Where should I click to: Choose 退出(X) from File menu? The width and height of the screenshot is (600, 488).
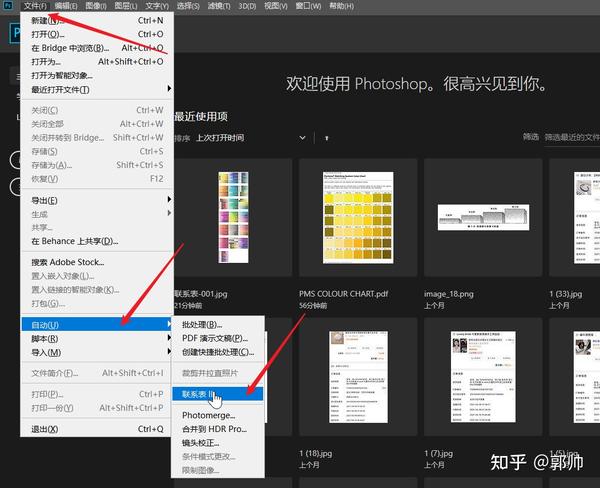97,429
